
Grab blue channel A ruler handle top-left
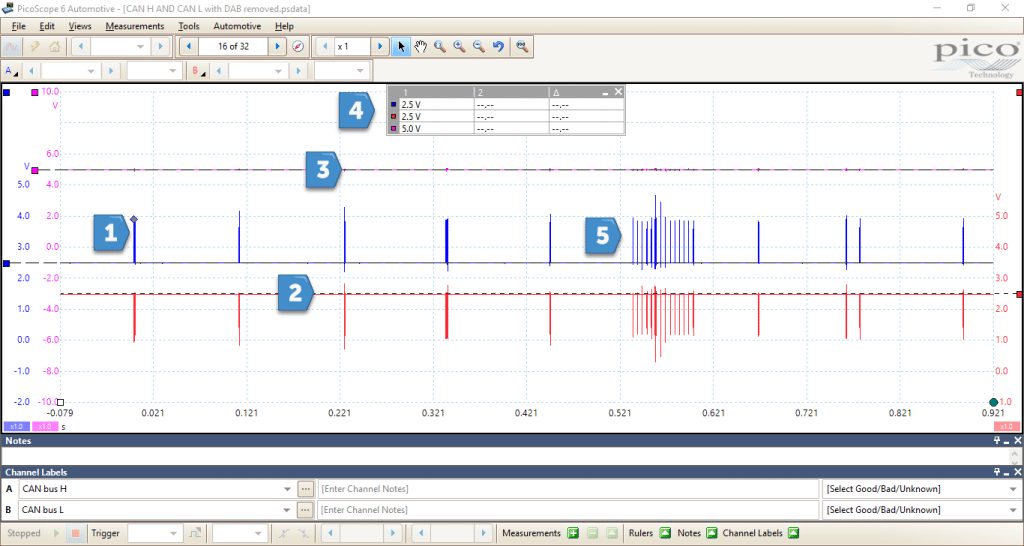click(x=7, y=93)
